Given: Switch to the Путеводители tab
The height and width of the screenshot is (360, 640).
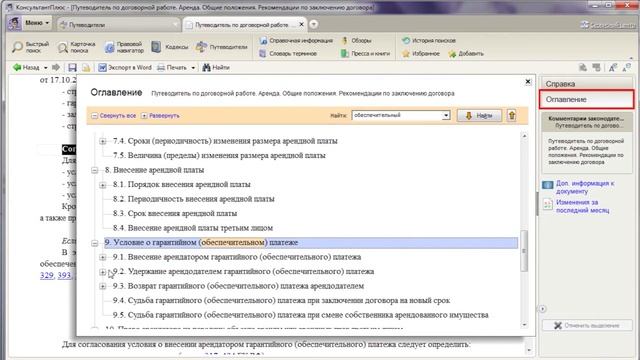Looking at the screenshot, I should click(x=118, y=24).
